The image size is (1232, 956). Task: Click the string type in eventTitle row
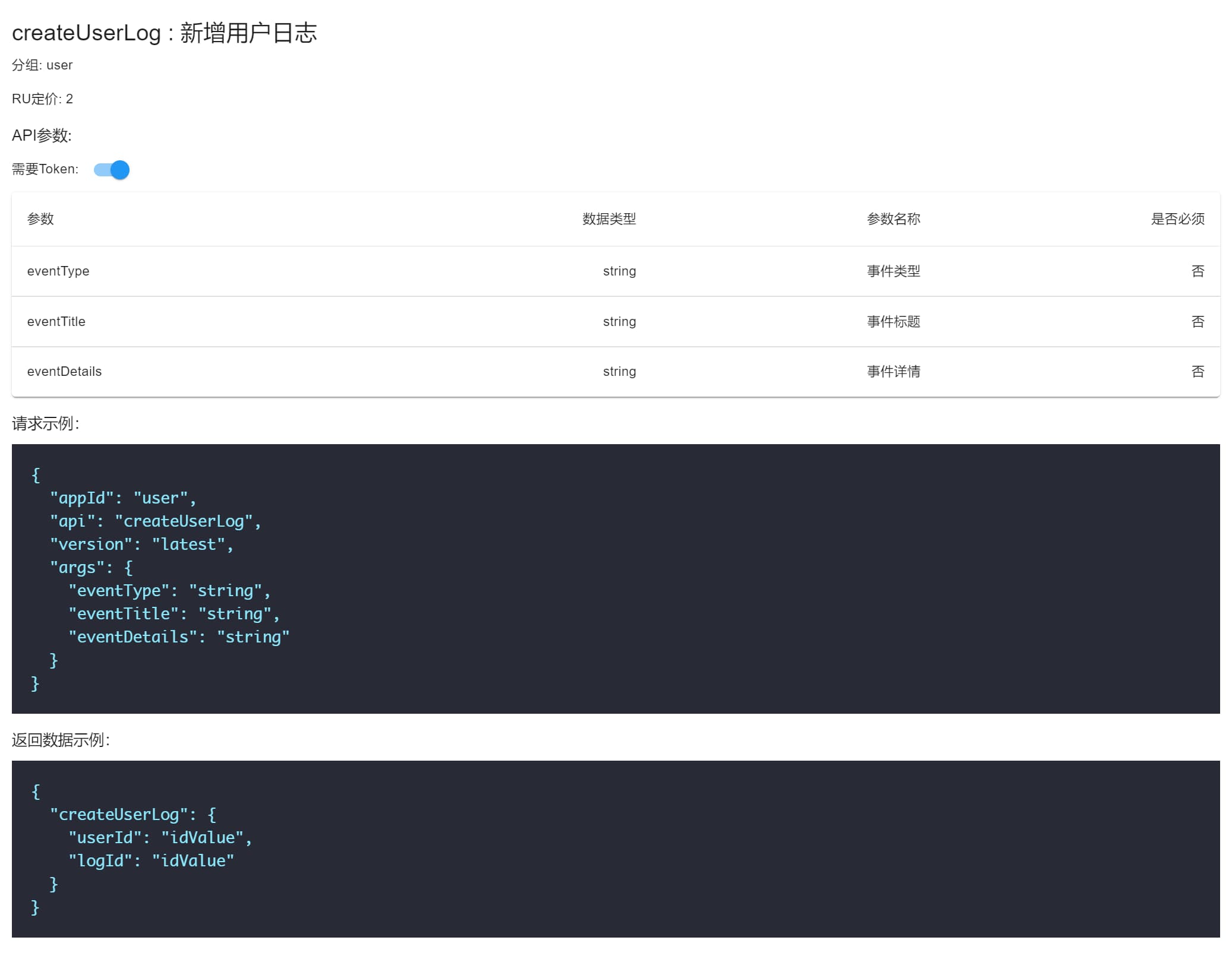click(619, 322)
